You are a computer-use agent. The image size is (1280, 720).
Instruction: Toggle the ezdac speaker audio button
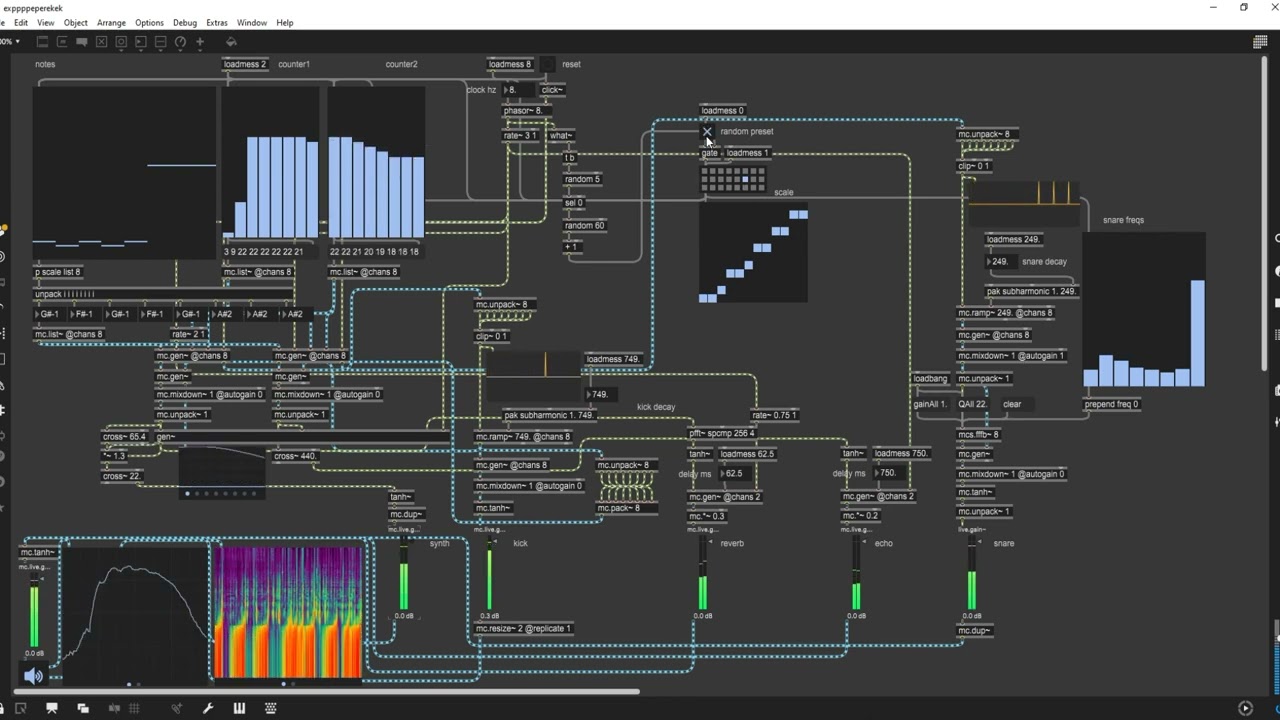pyautogui.click(x=33, y=676)
